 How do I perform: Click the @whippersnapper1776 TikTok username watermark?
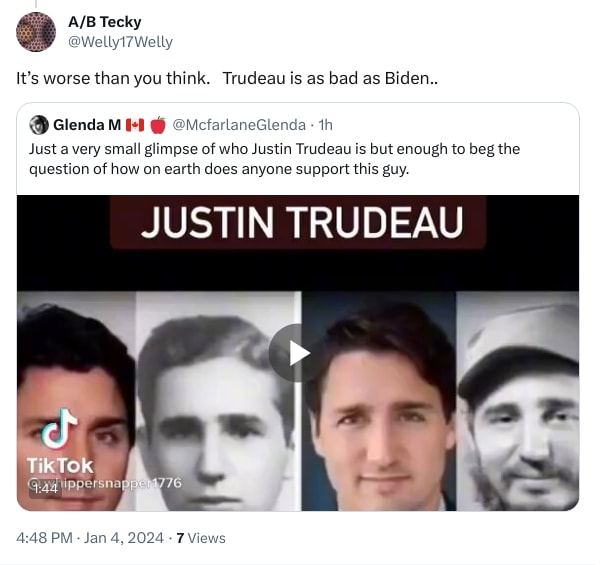(106, 483)
